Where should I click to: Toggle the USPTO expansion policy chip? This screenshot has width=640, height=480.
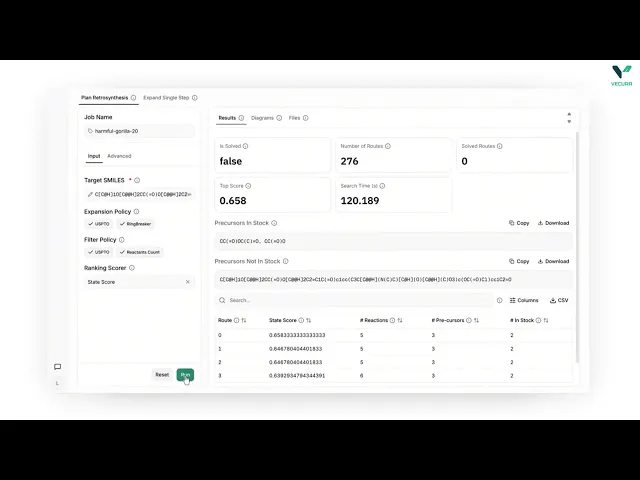pos(99,224)
